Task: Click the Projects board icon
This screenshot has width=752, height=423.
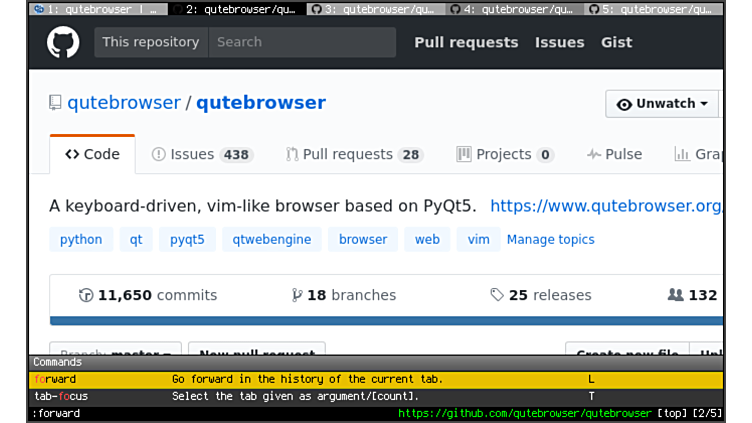Action: (x=463, y=154)
